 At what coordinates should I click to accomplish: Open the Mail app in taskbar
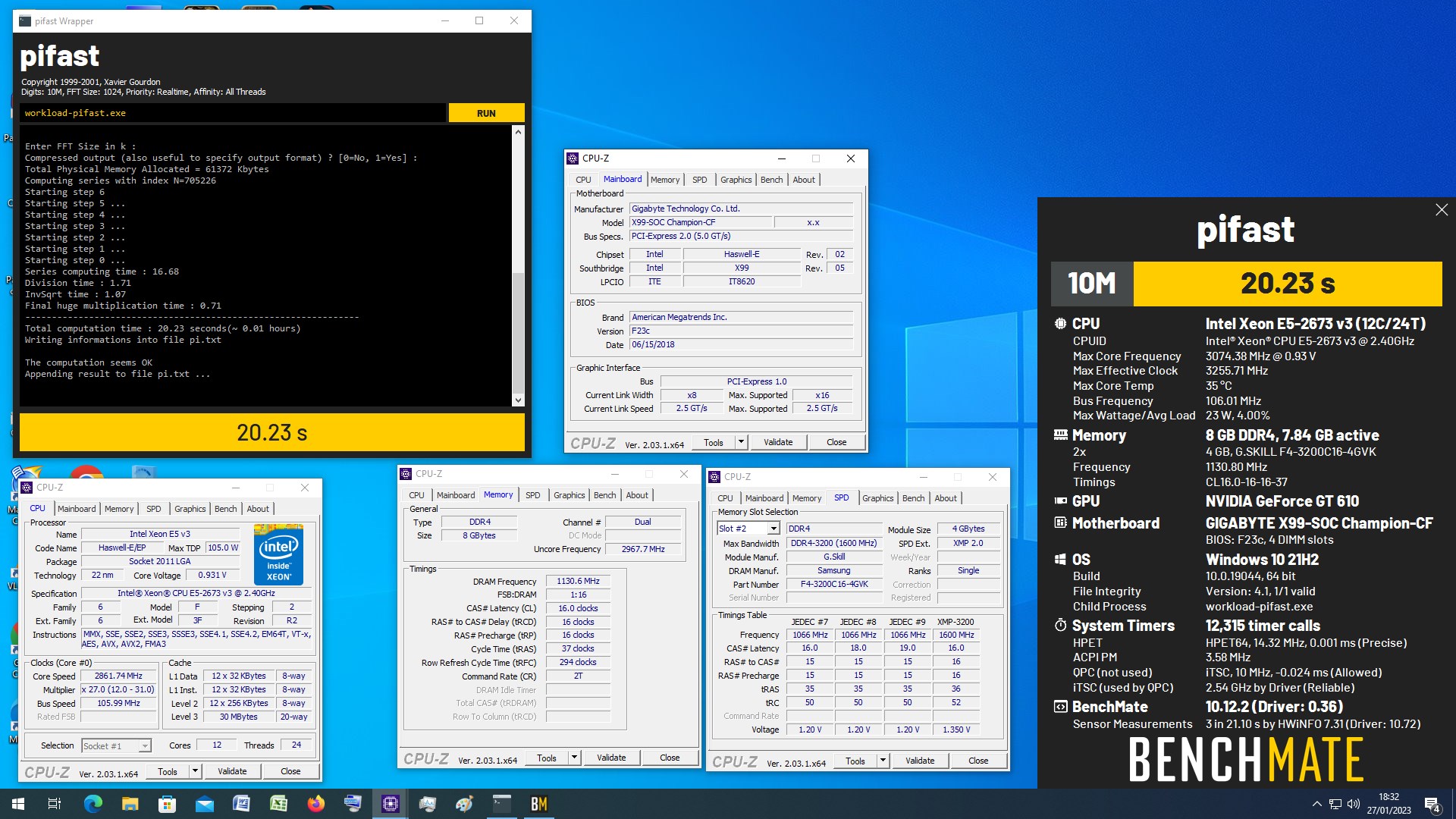[x=204, y=804]
